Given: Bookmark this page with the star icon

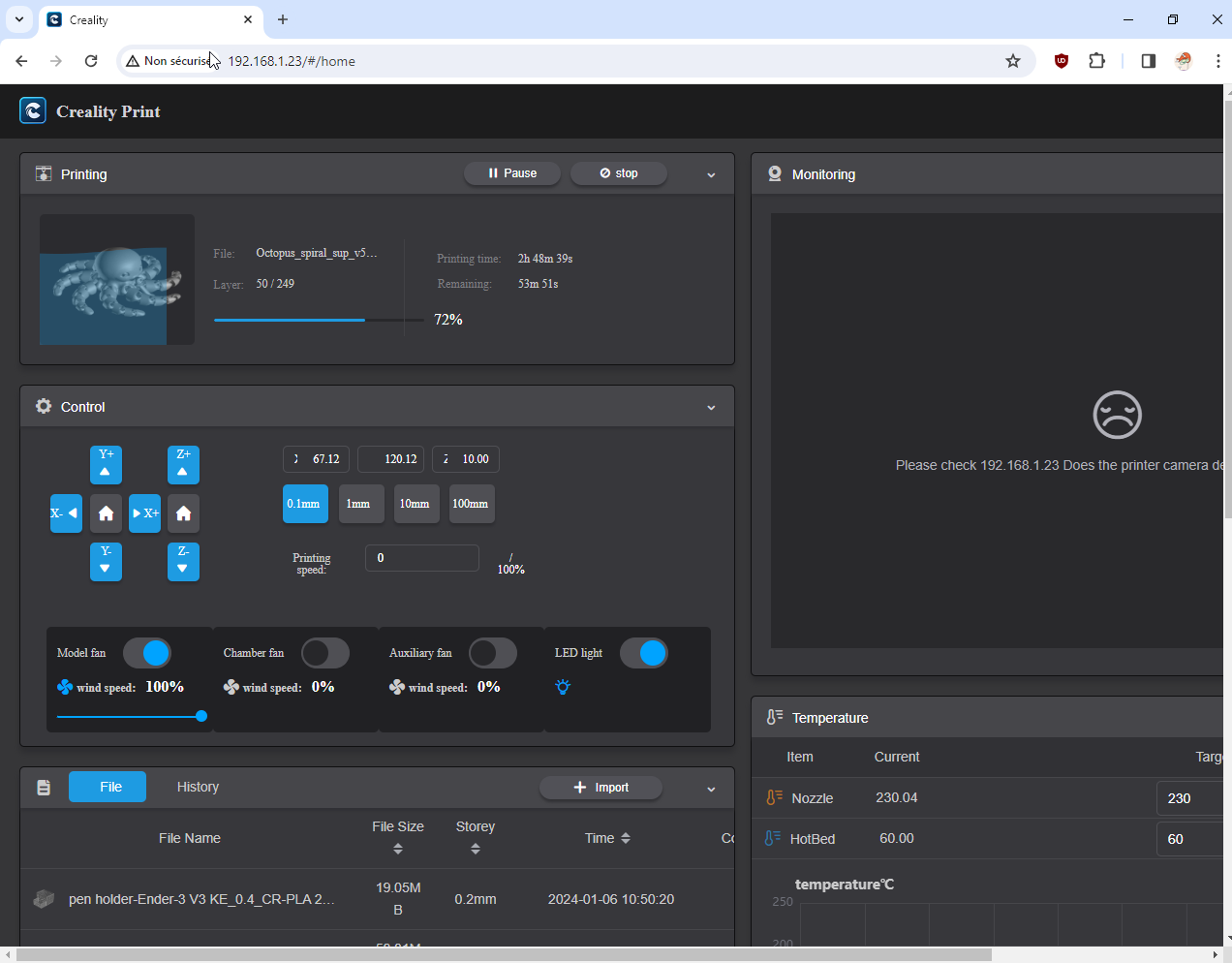Looking at the screenshot, I should (x=1013, y=61).
